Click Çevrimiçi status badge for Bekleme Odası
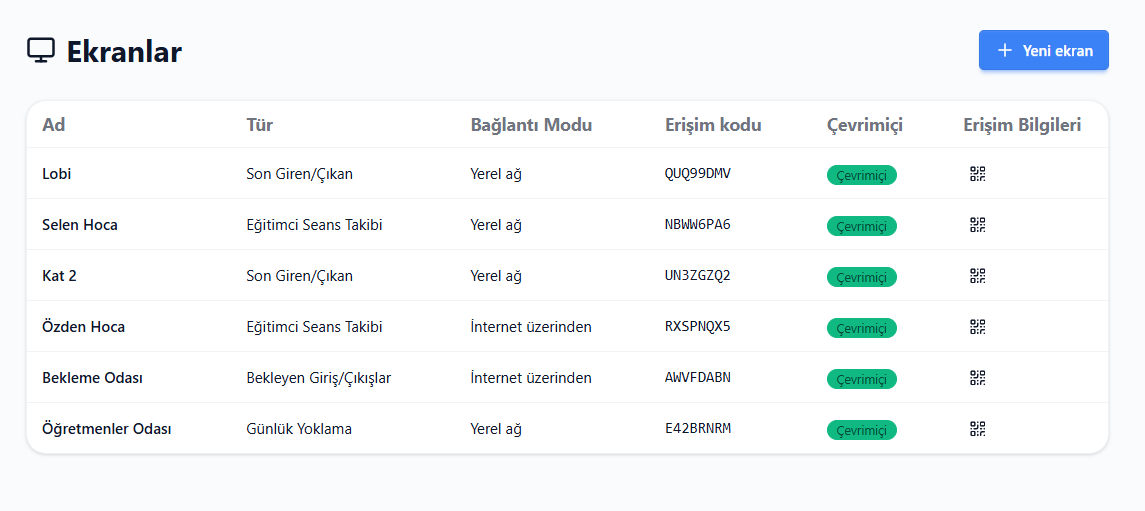Viewport: 1145px width, 511px height. click(x=862, y=380)
